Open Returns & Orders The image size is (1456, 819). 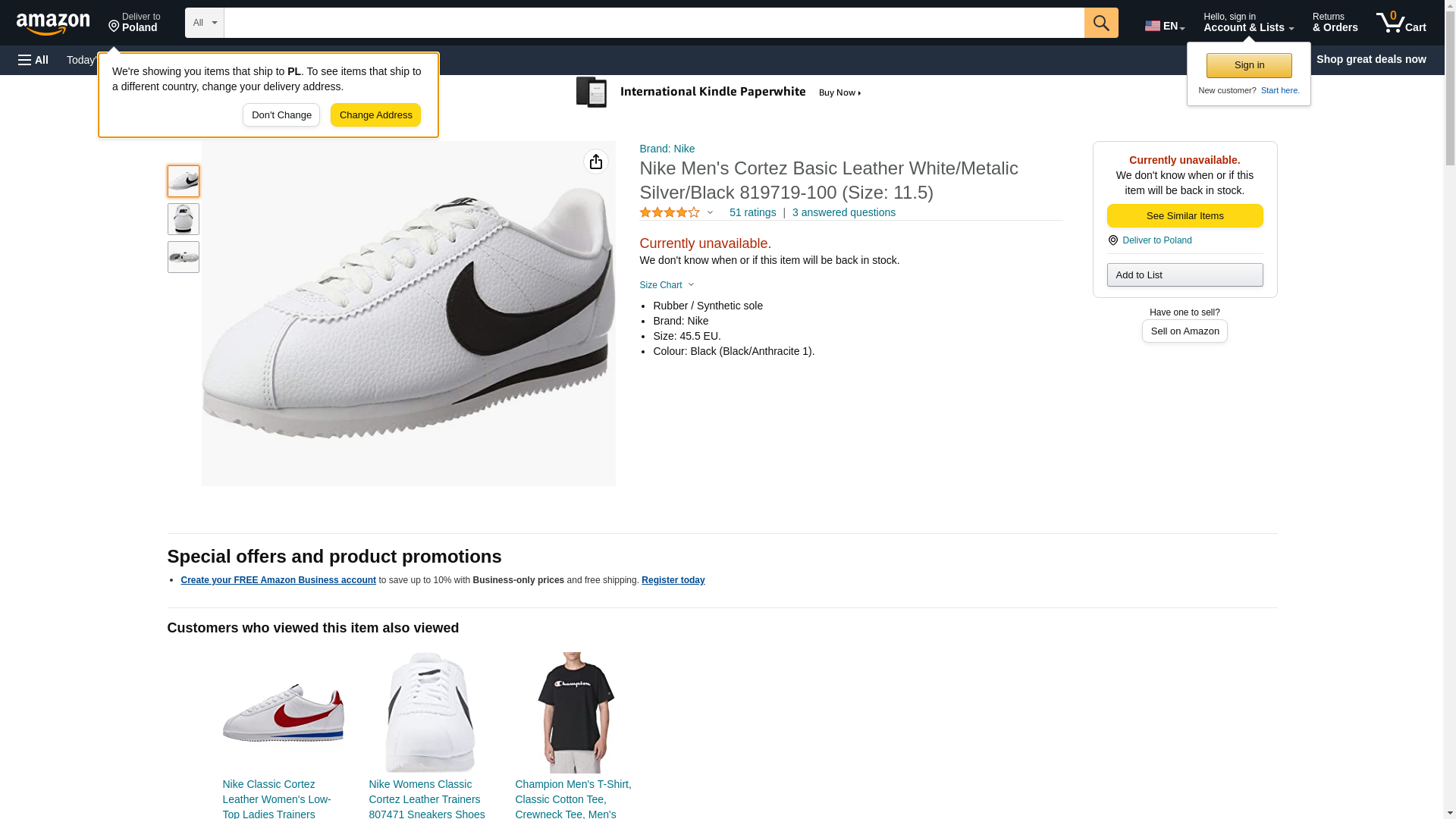pyautogui.click(x=1335, y=23)
